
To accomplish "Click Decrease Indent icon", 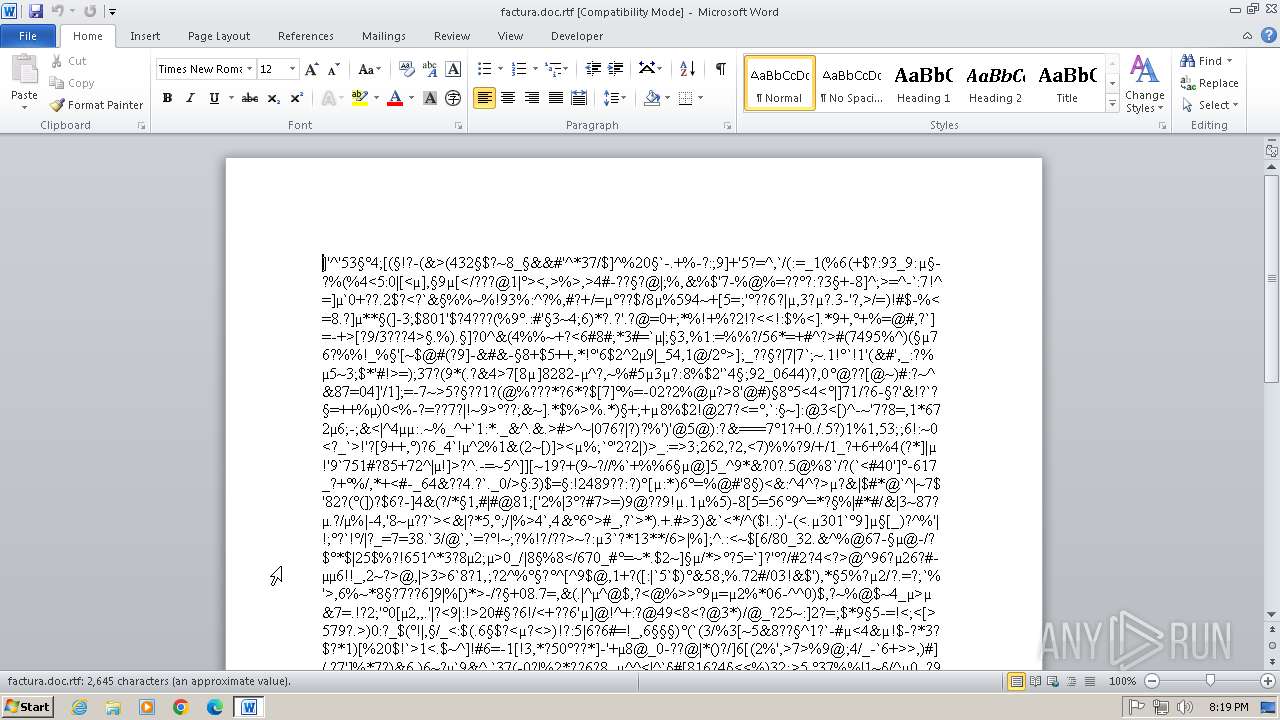I will click(x=593, y=69).
